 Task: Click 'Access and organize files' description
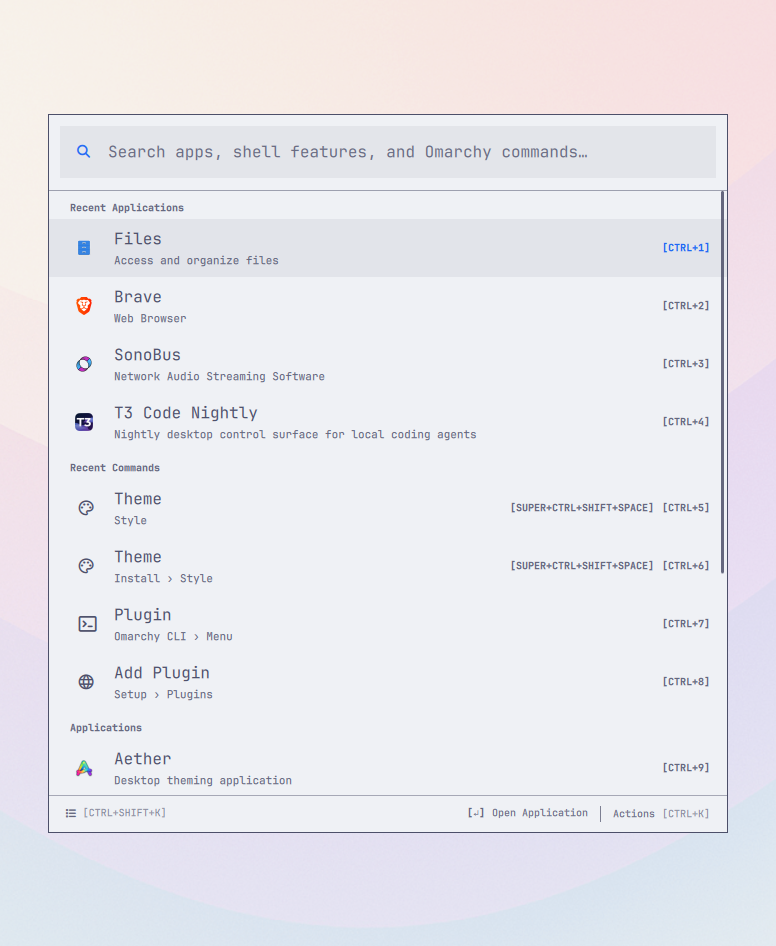[x=196, y=261]
